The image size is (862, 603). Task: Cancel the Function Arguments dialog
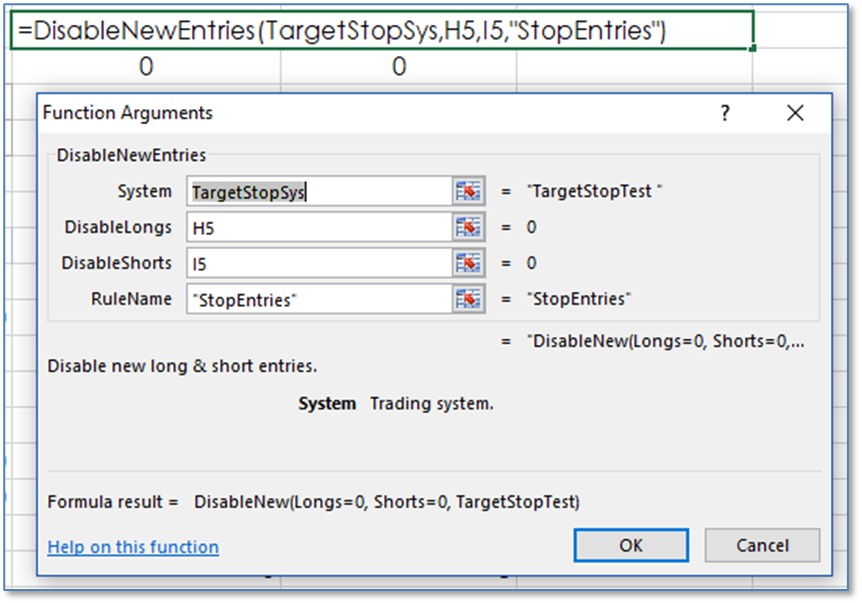click(762, 546)
